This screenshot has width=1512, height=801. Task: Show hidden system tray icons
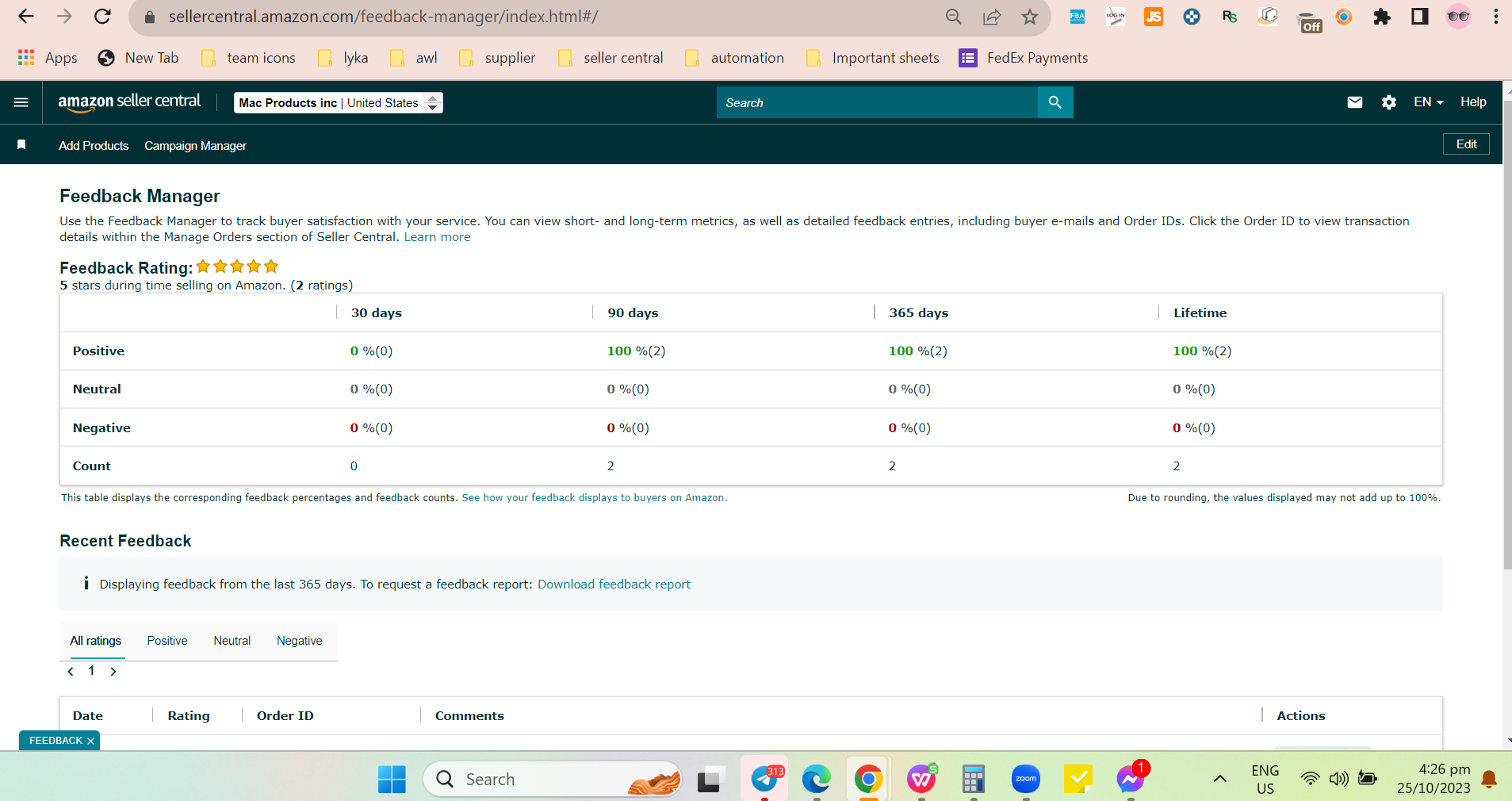(1220, 779)
